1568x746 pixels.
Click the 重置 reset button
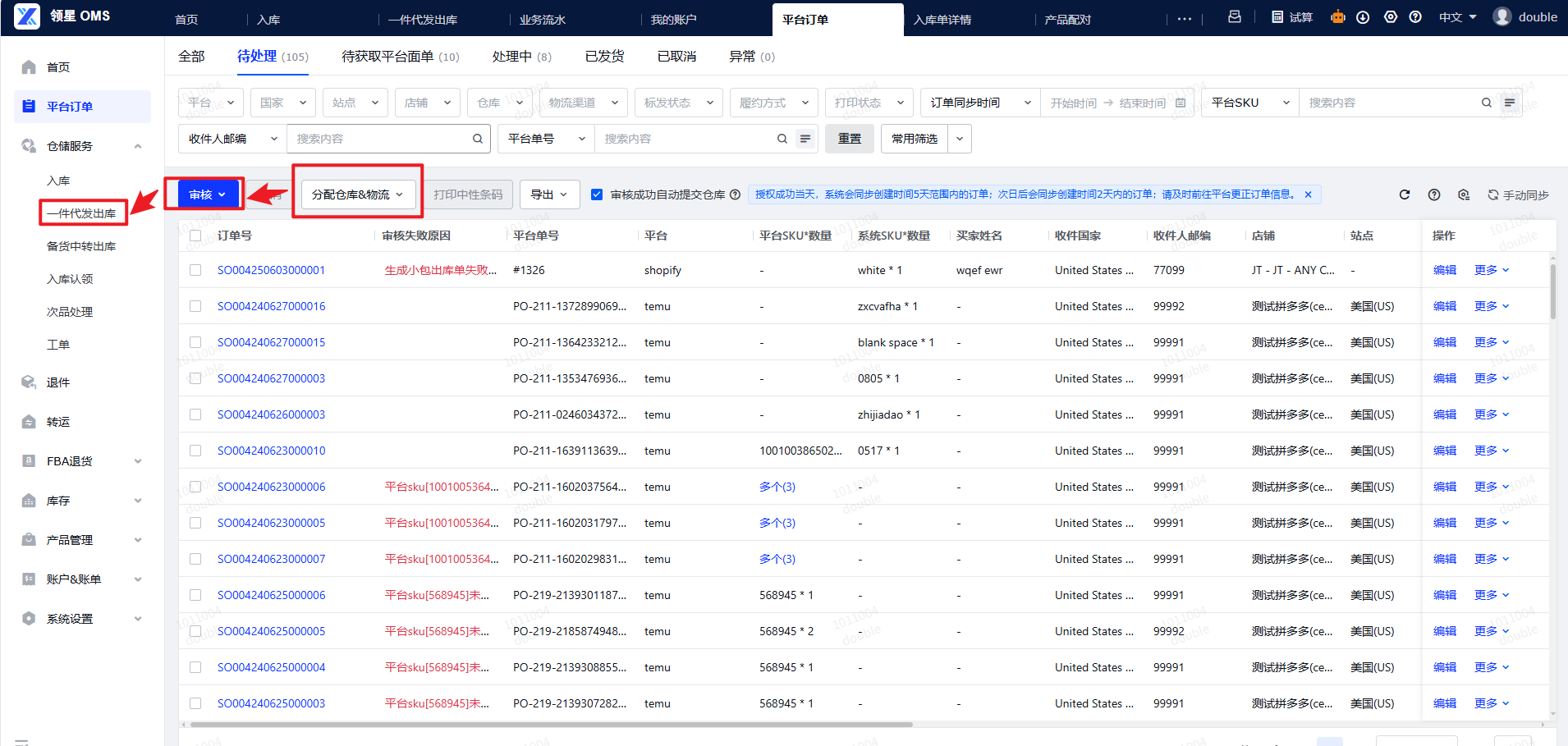850,139
